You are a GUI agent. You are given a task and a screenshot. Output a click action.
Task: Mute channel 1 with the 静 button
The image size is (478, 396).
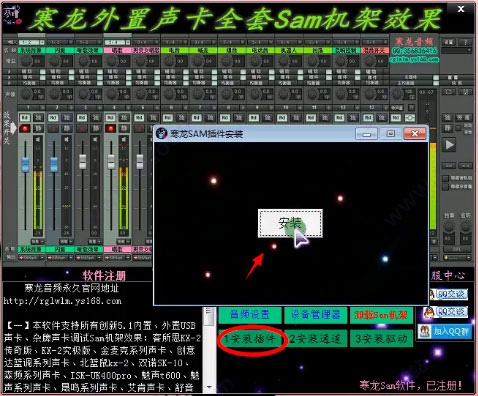[38, 128]
